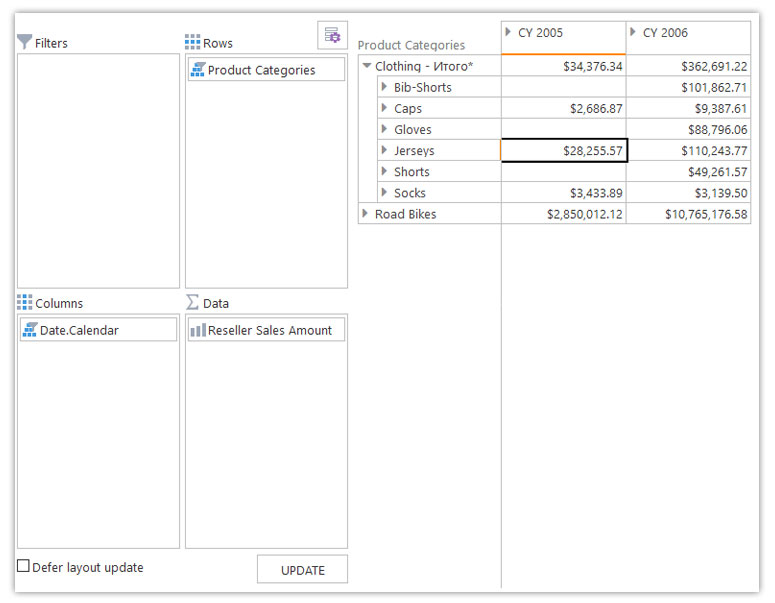
Task: Click the UPDATE button
Action: point(302,569)
